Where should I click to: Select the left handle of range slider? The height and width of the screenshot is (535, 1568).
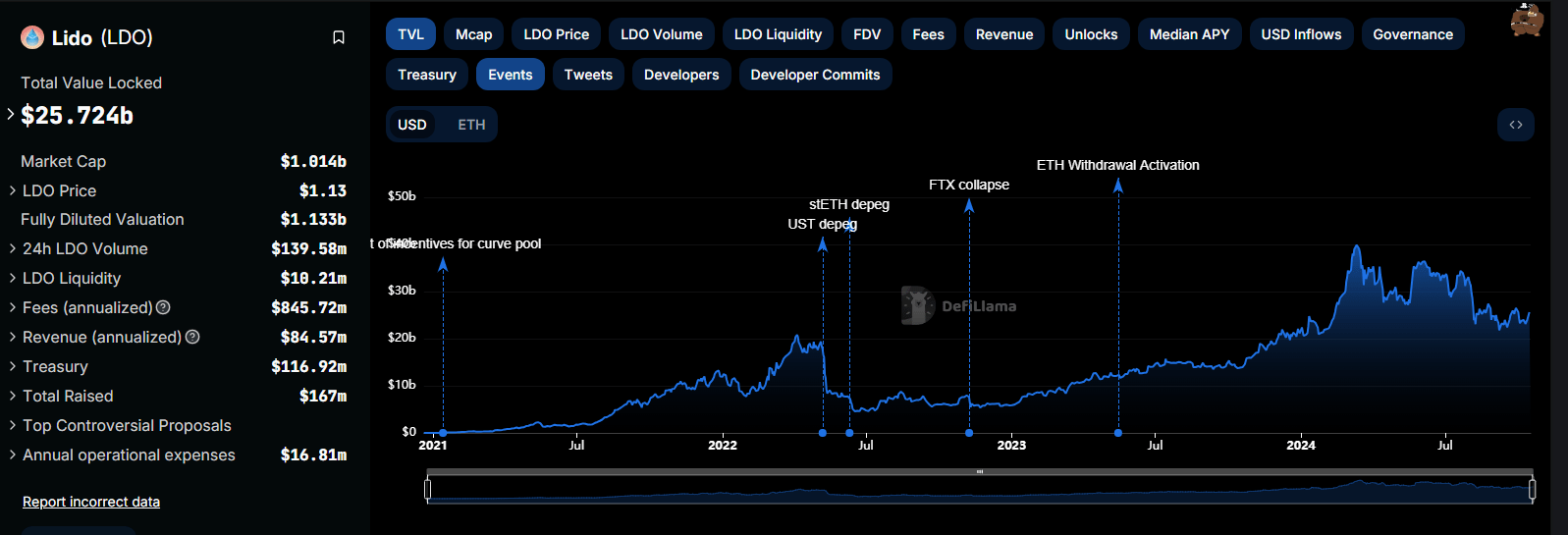coord(428,488)
